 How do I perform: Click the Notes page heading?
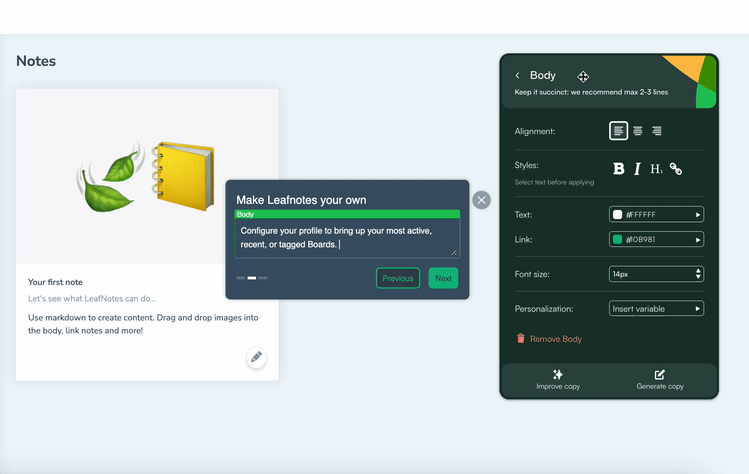pyautogui.click(x=36, y=61)
